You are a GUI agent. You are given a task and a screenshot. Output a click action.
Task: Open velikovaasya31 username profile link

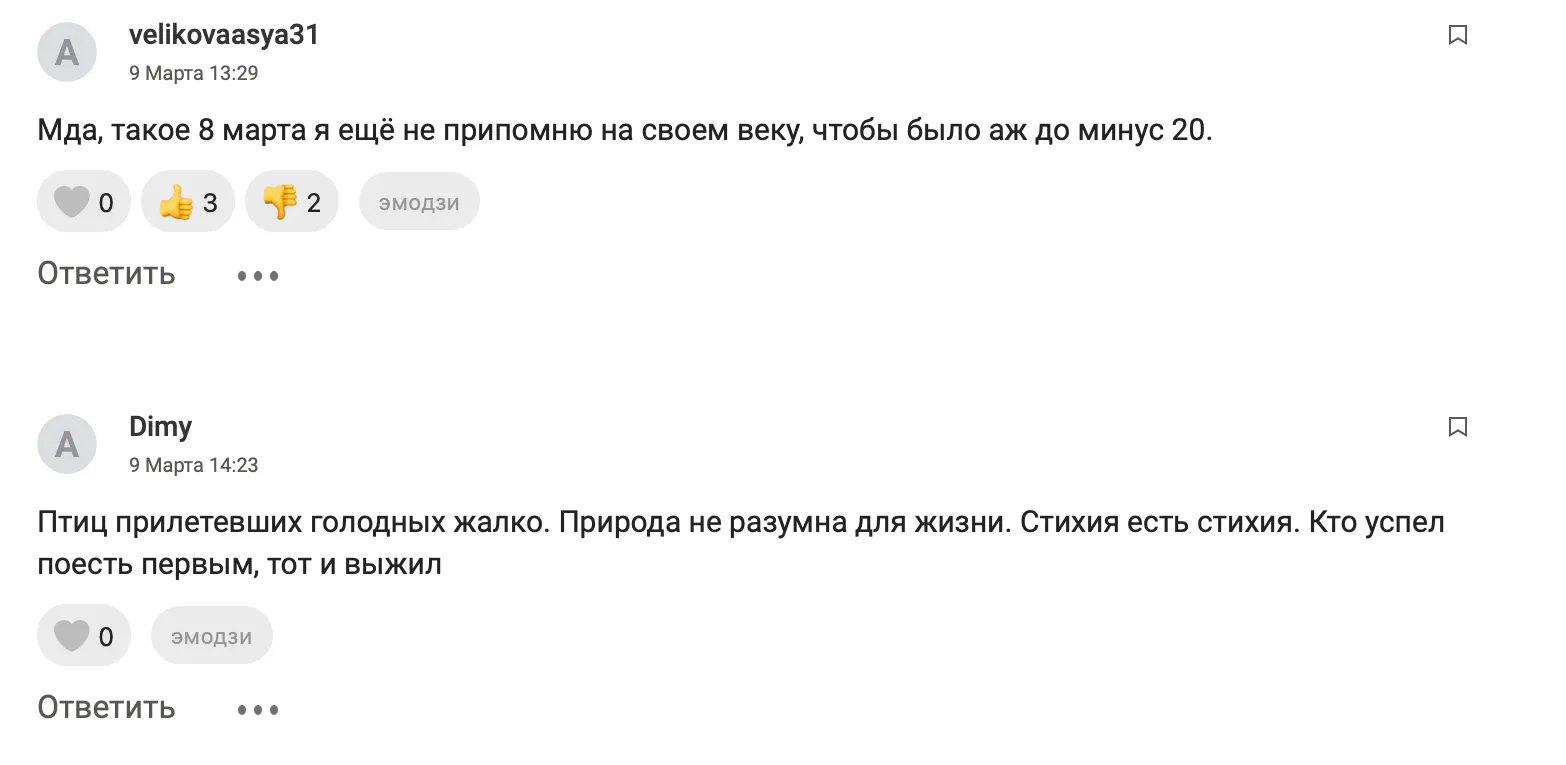coord(224,35)
